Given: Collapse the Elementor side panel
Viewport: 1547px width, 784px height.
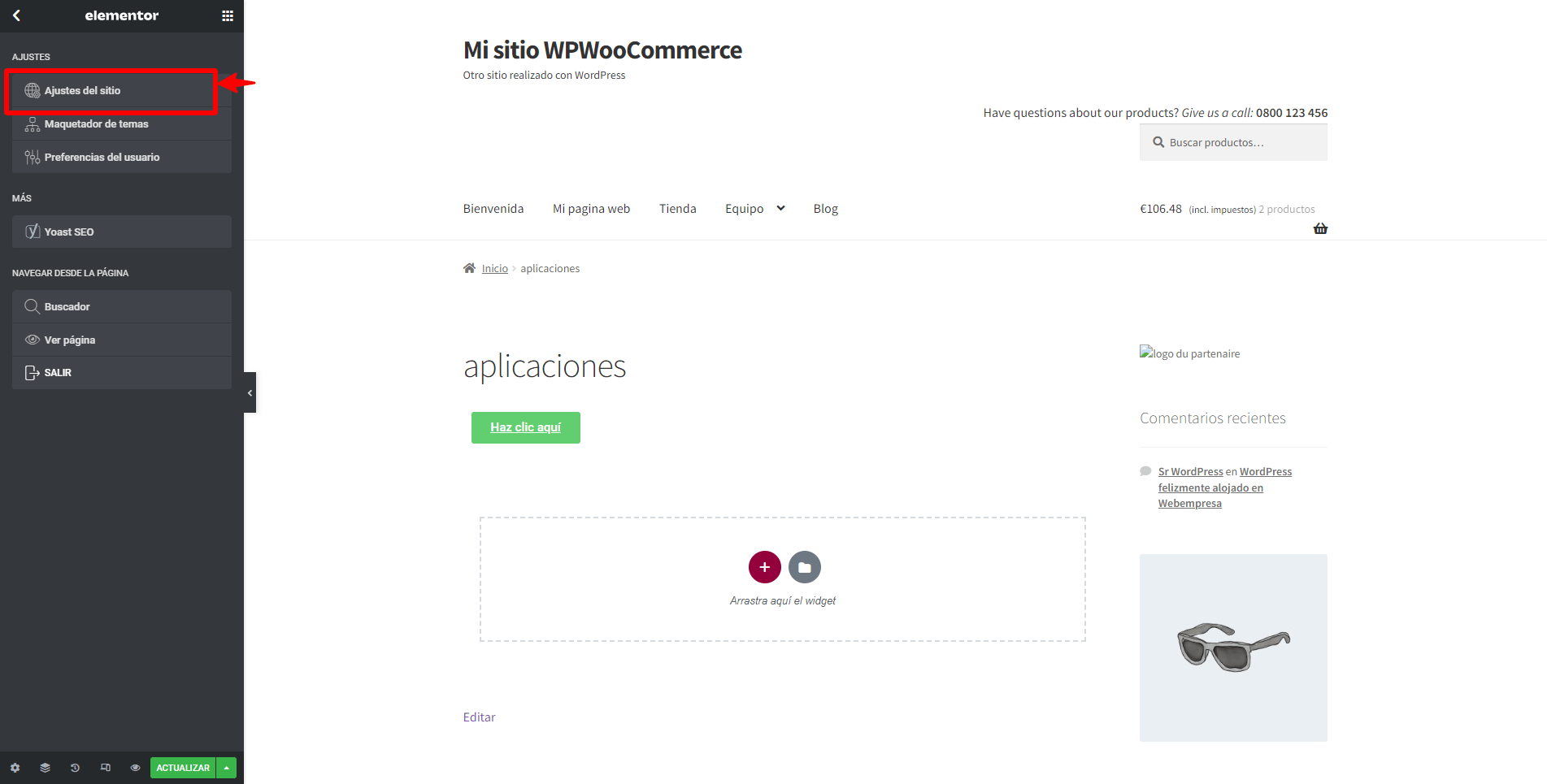Looking at the screenshot, I should (250, 392).
